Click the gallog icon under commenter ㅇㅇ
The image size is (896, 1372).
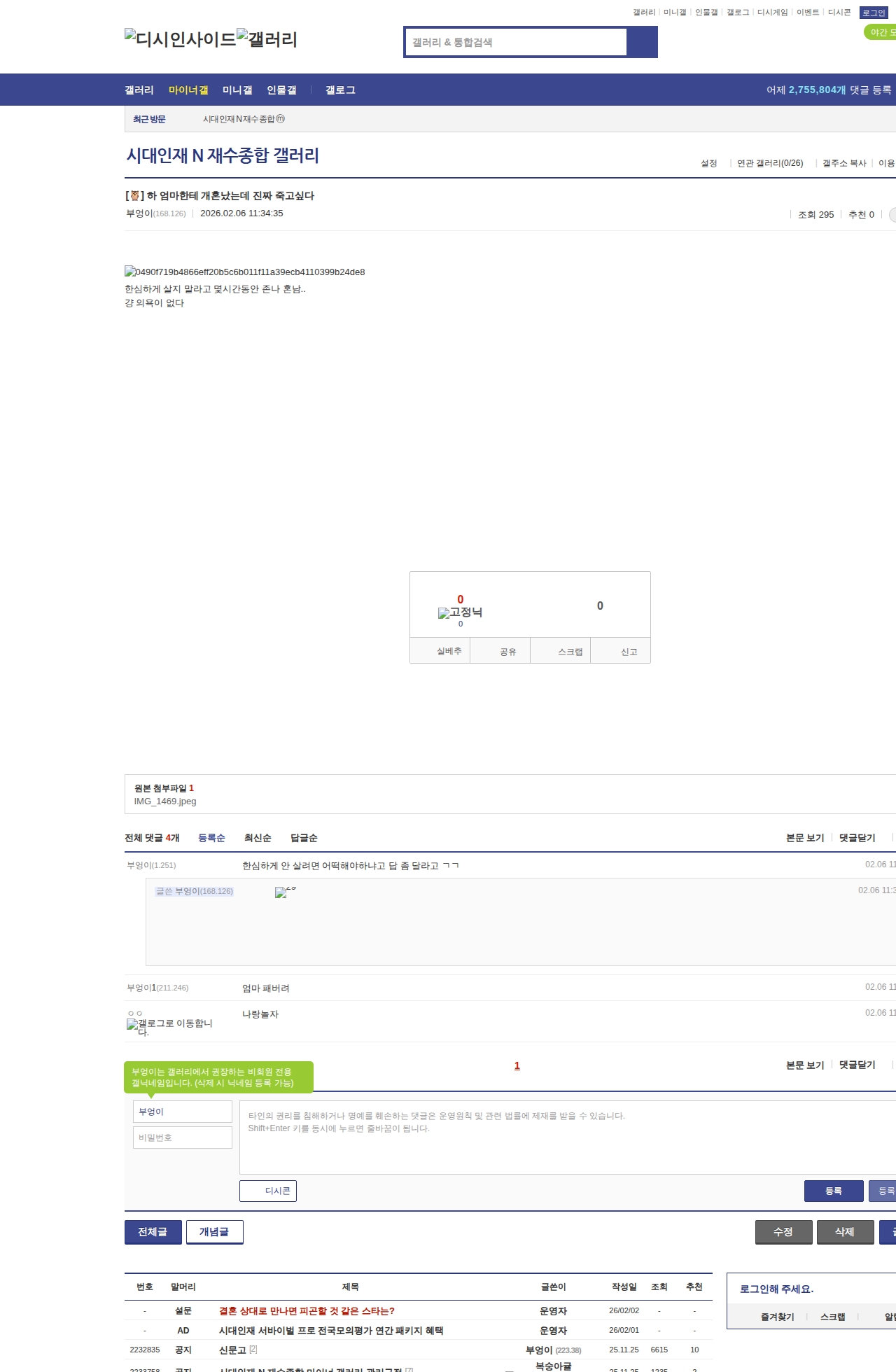169,1027
